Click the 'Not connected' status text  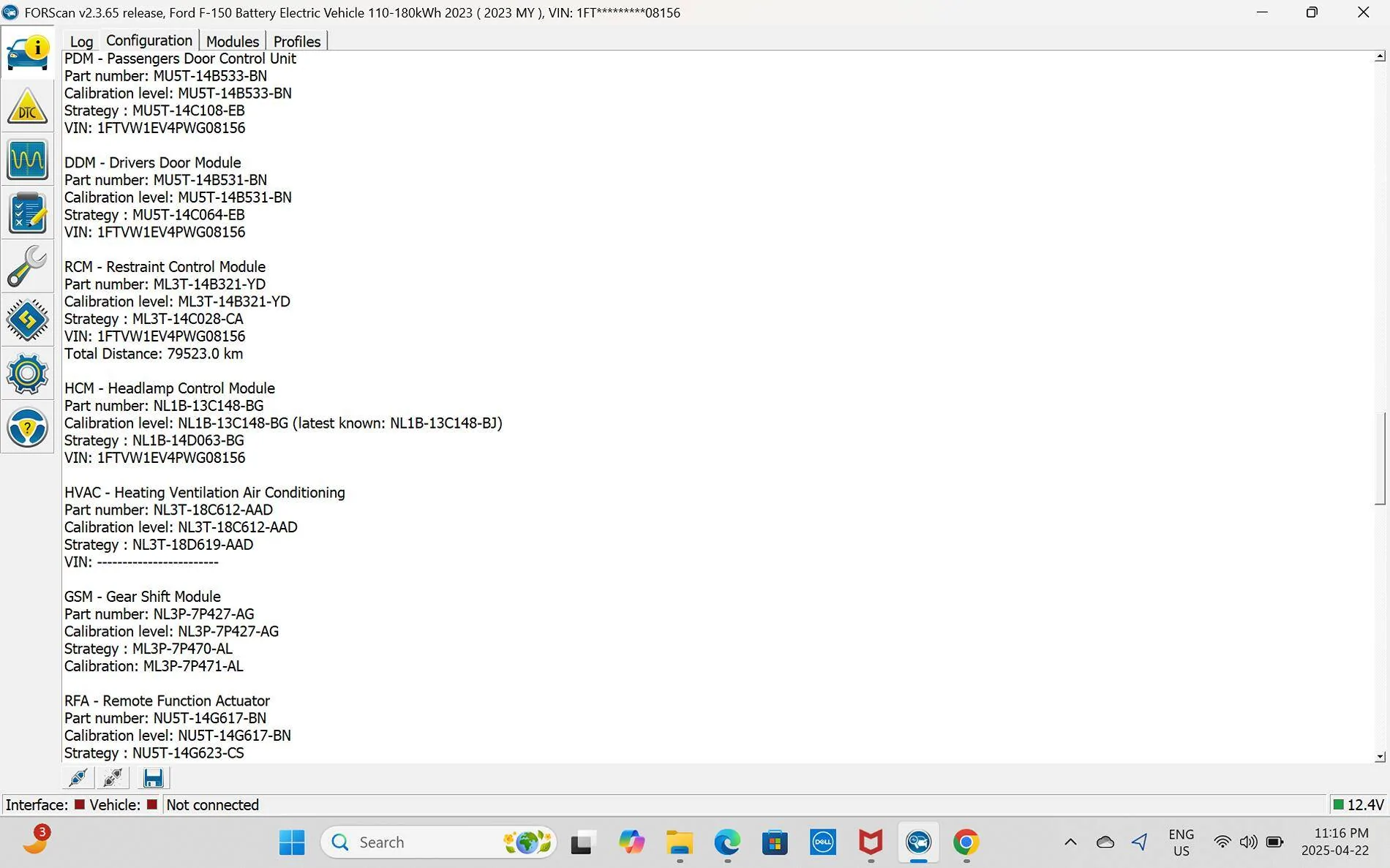(x=213, y=804)
